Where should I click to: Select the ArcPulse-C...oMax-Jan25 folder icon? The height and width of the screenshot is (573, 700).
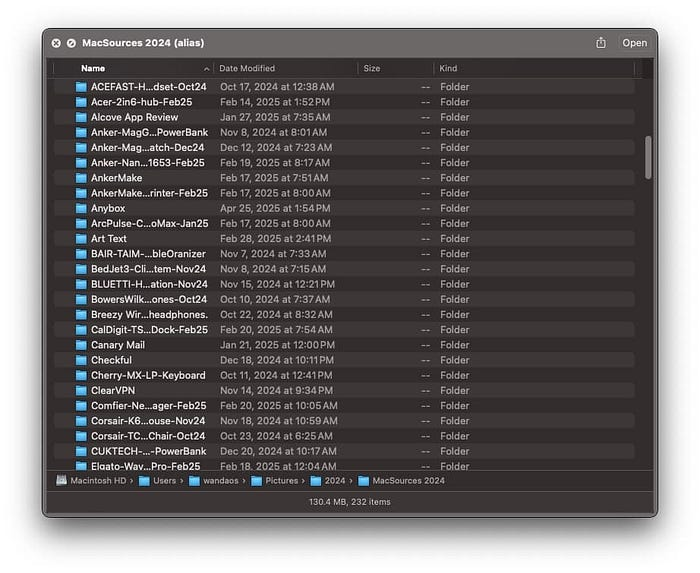(81, 223)
